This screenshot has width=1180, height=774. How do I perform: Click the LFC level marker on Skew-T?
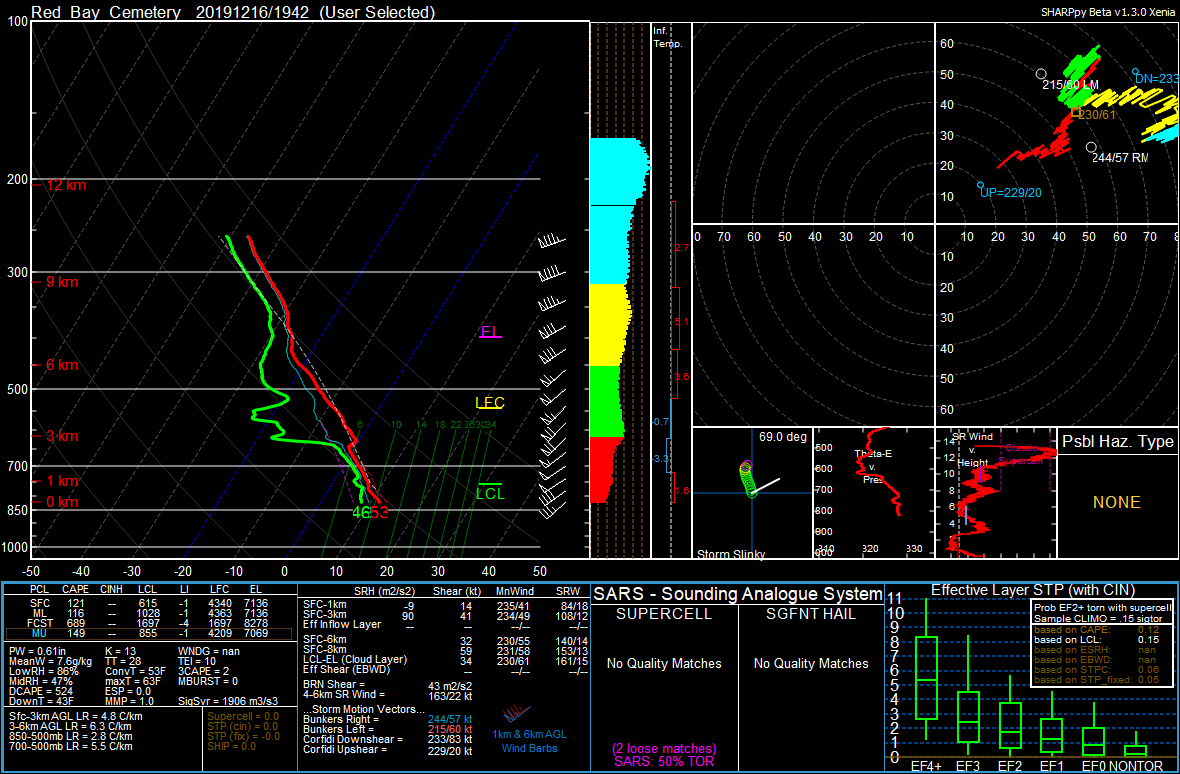coord(489,402)
